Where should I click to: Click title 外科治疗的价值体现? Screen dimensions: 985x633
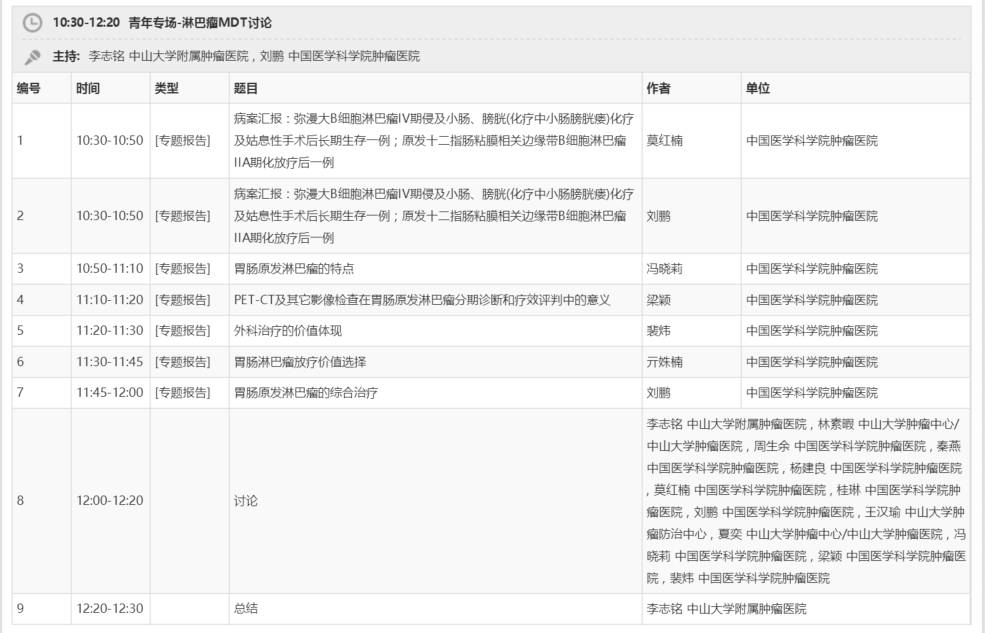[288, 331]
